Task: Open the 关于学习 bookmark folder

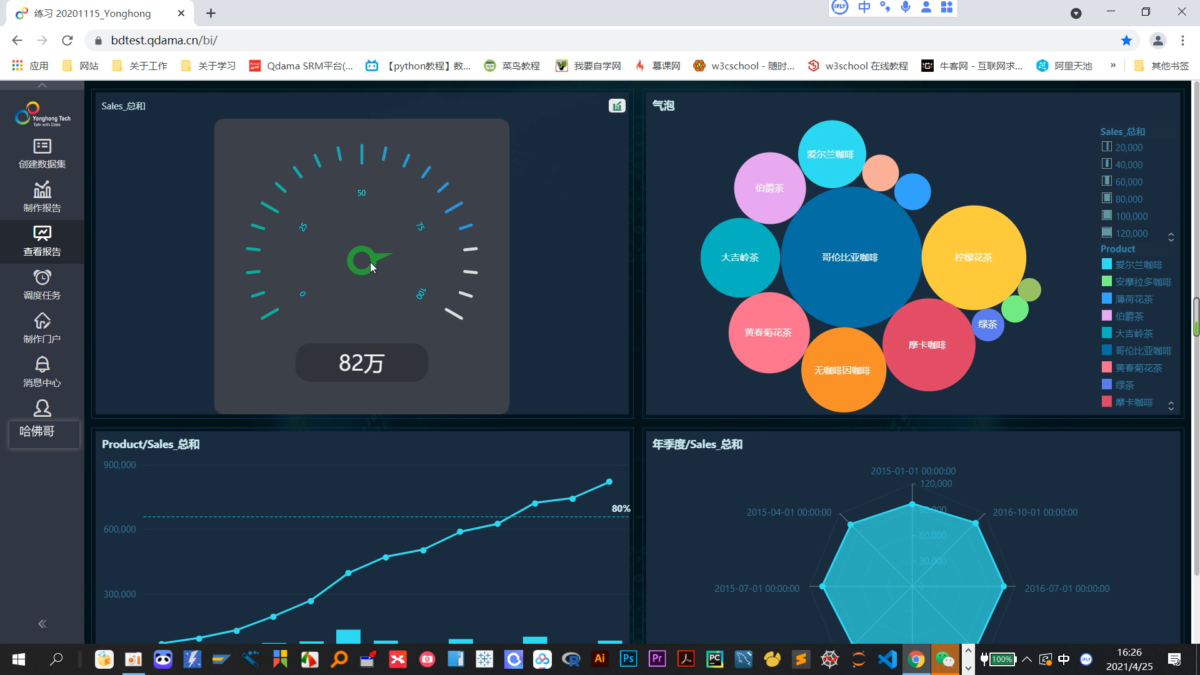Action: [208, 66]
